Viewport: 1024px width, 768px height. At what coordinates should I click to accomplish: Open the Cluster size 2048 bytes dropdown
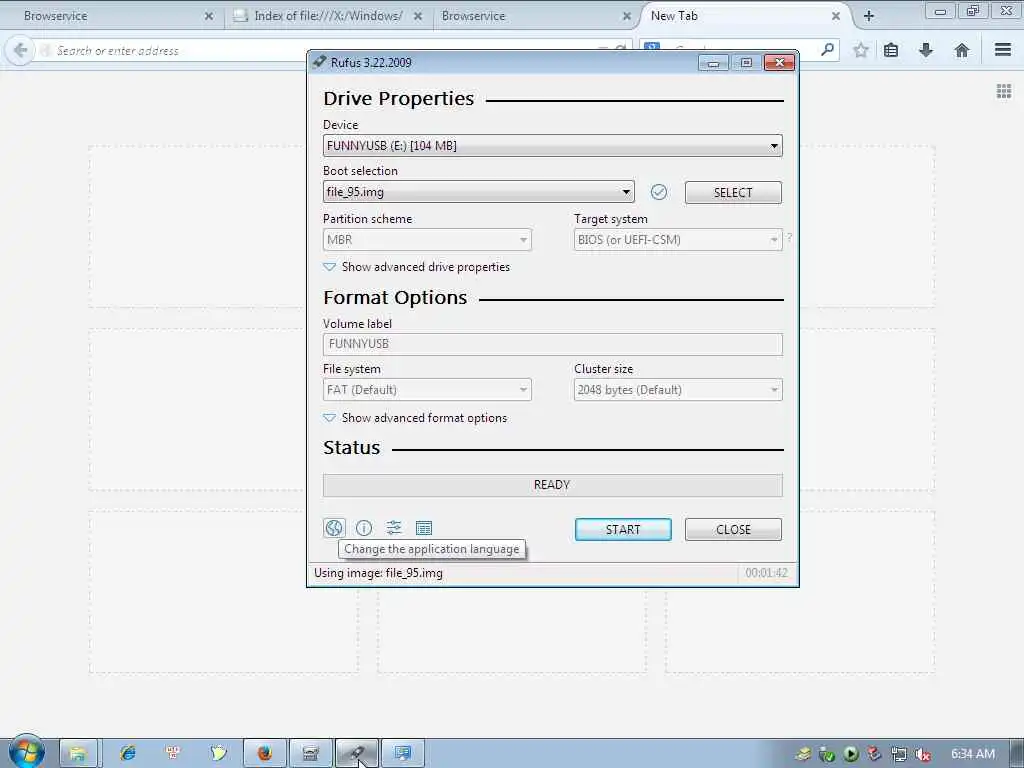point(678,390)
